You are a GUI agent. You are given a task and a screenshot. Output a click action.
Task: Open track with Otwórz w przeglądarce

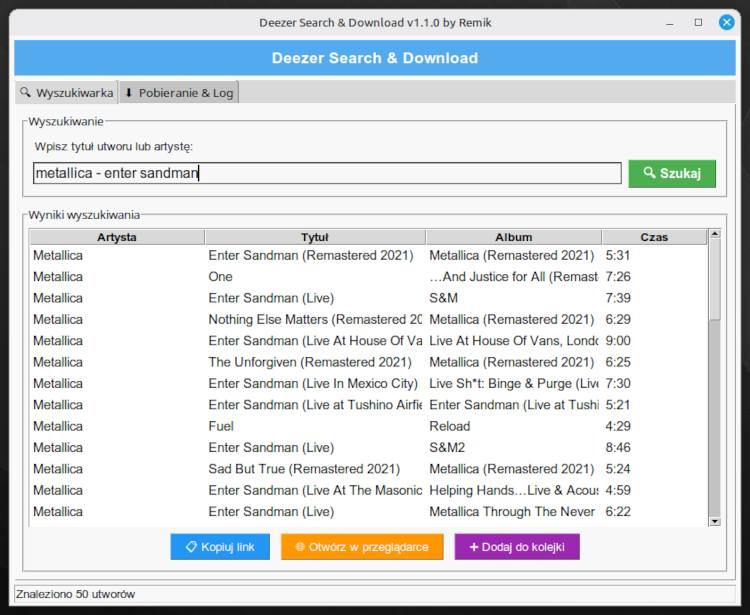click(362, 547)
